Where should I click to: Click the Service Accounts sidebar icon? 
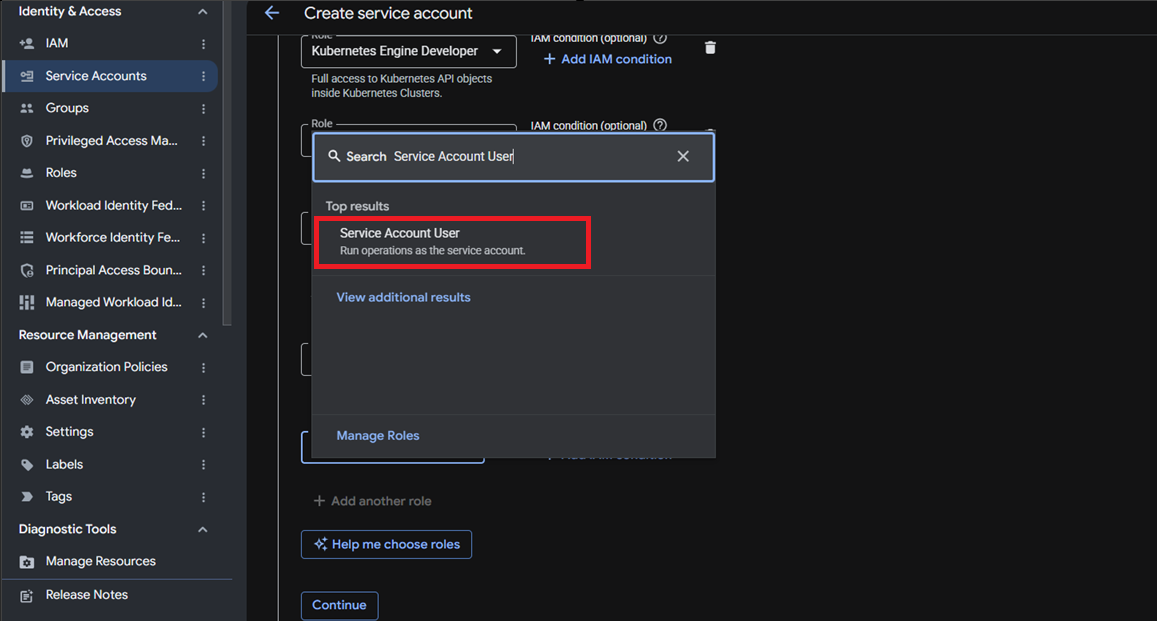click(27, 76)
